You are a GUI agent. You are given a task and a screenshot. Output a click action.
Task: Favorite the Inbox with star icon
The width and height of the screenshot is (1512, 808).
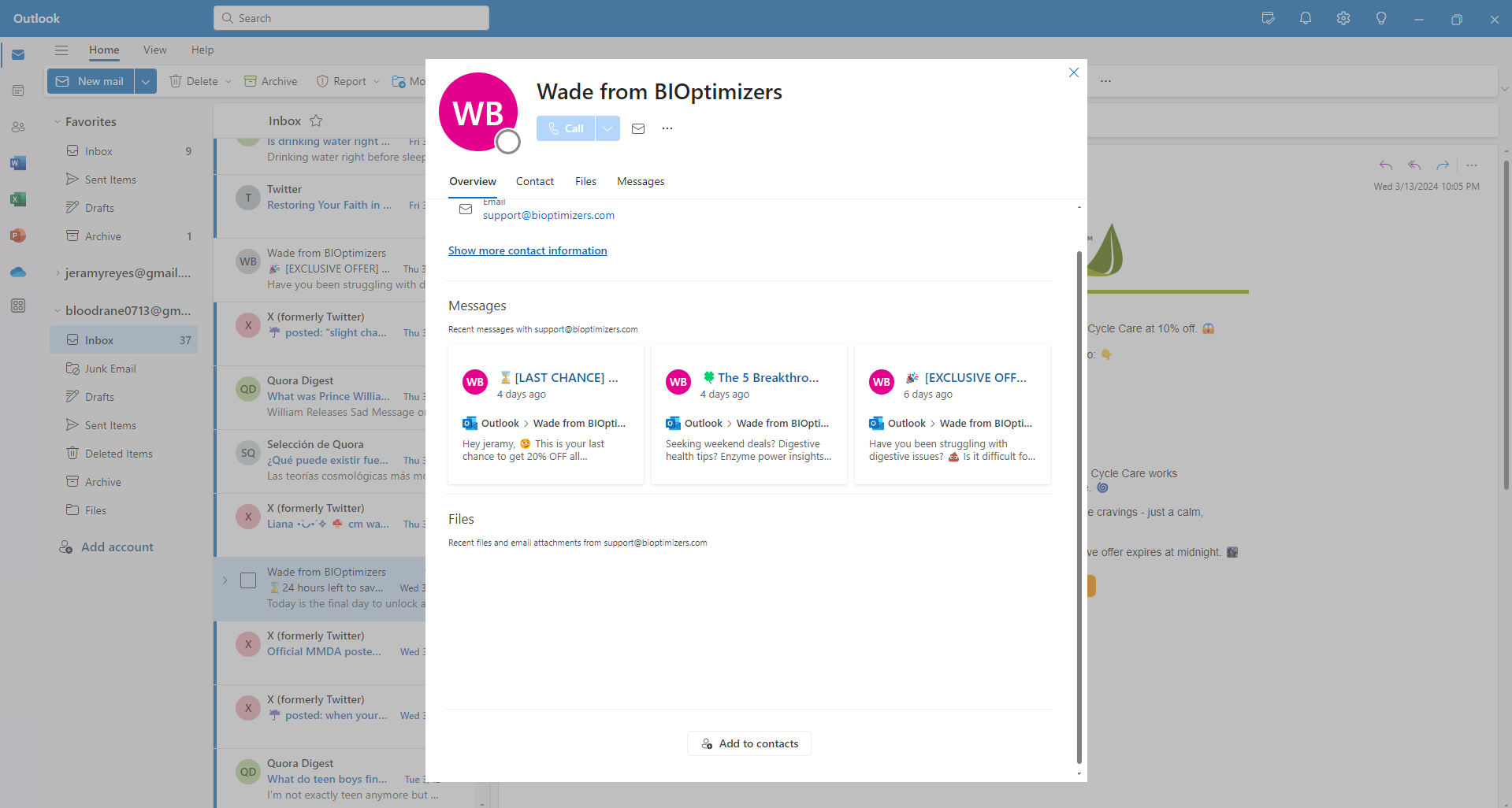pyautogui.click(x=316, y=120)
